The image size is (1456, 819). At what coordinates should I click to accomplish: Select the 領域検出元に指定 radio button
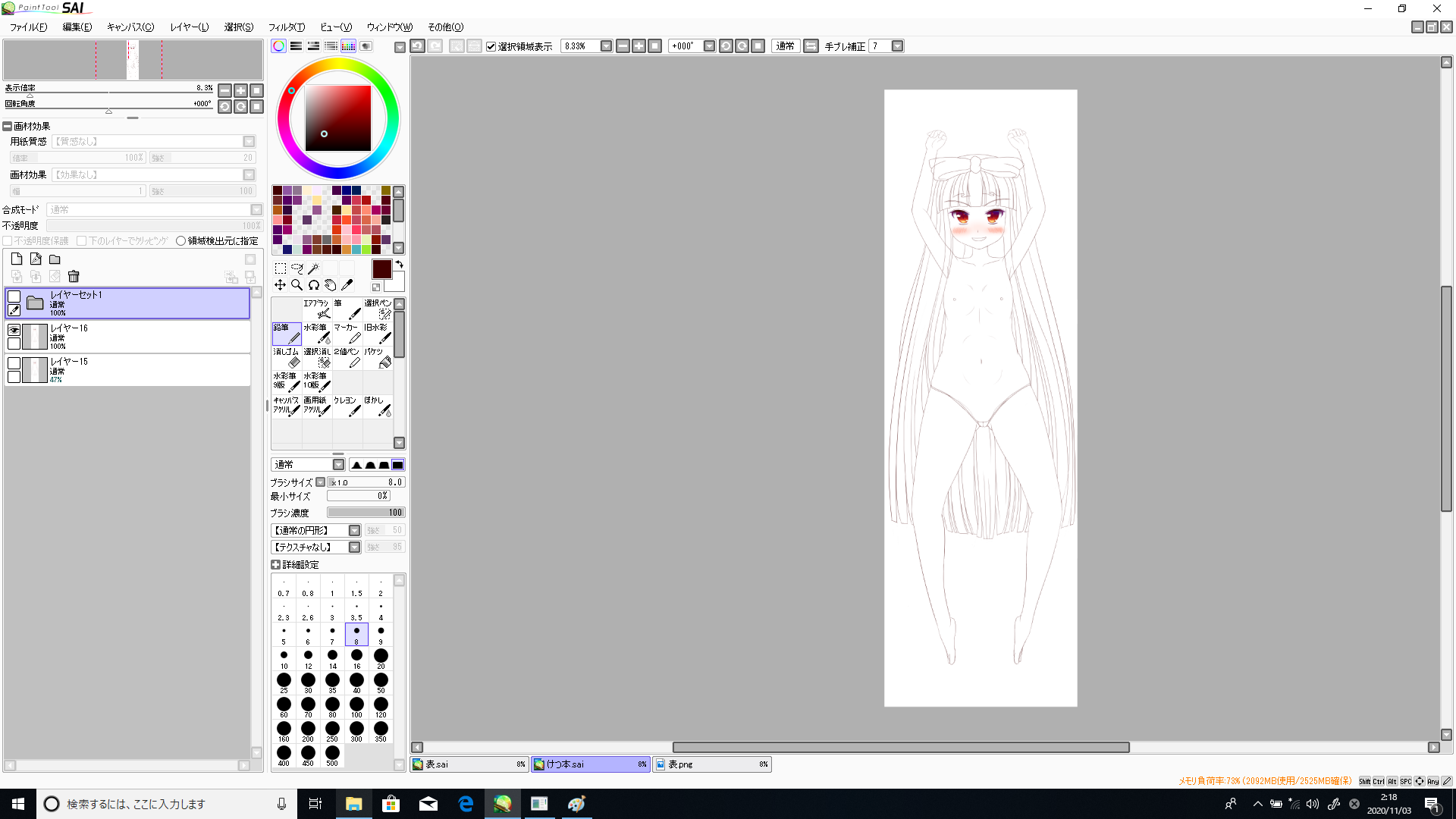(180, 241)
